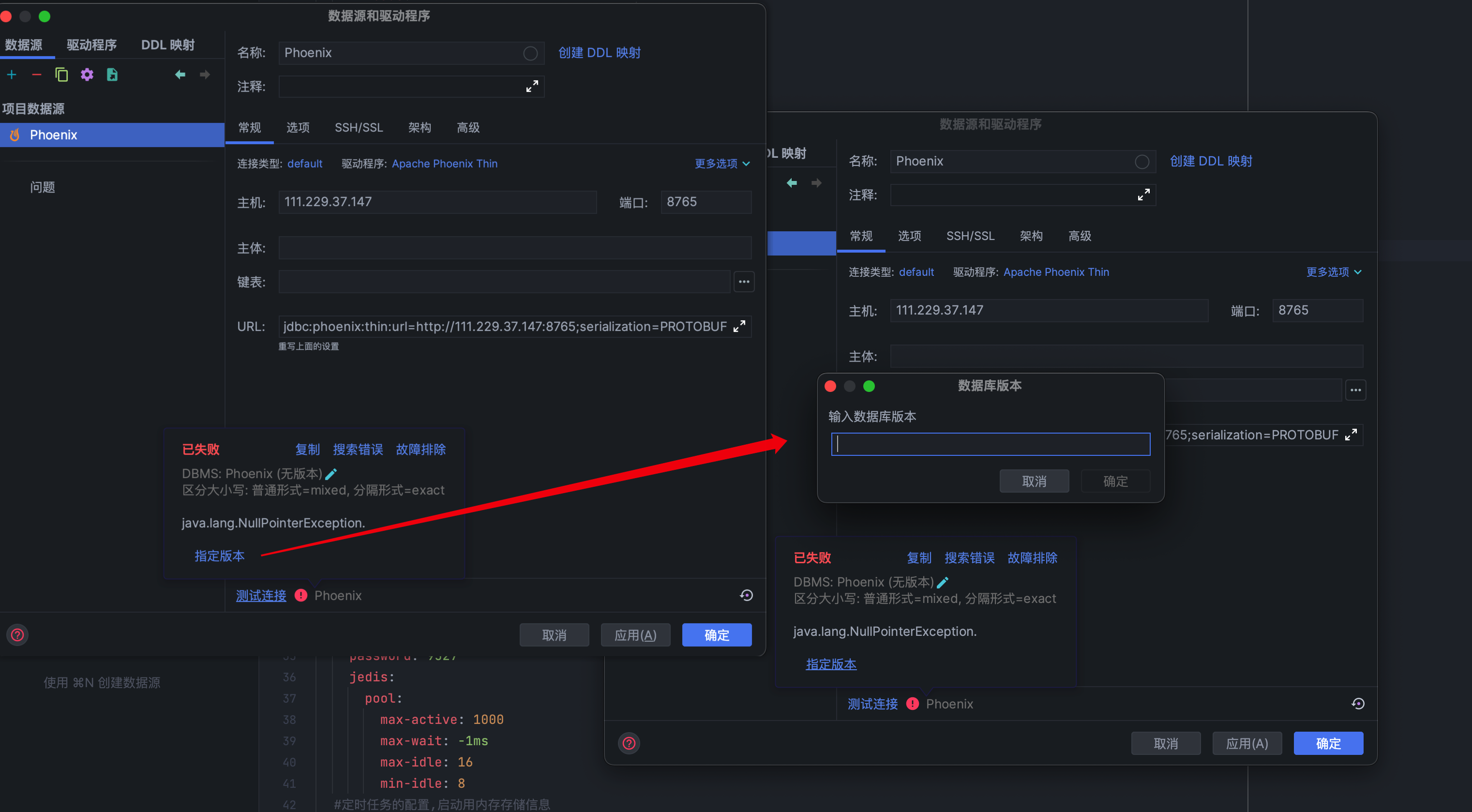Go forward with right arrow in right window

(816, 183)
